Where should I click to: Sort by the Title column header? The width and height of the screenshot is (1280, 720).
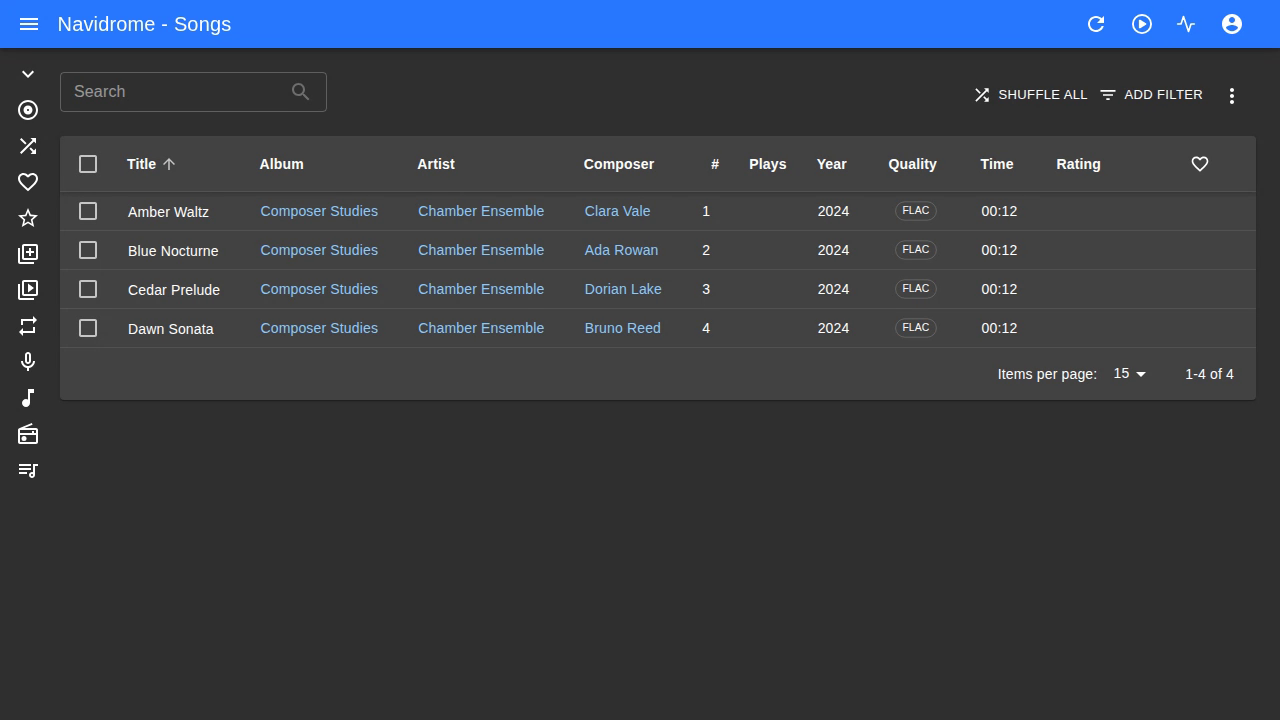click(x=151, y=164)
